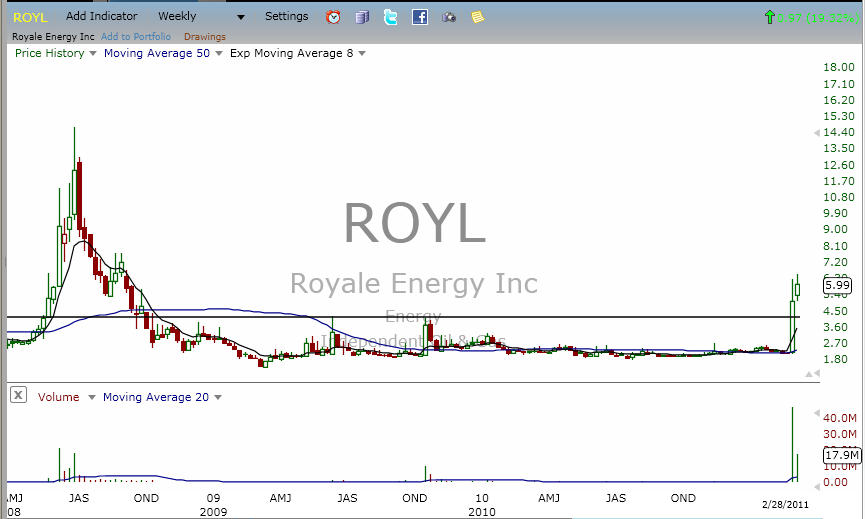The image size is (865, 519).
Task: Select the Exp Moving Average 8 label
Action: tap(291, 53)
